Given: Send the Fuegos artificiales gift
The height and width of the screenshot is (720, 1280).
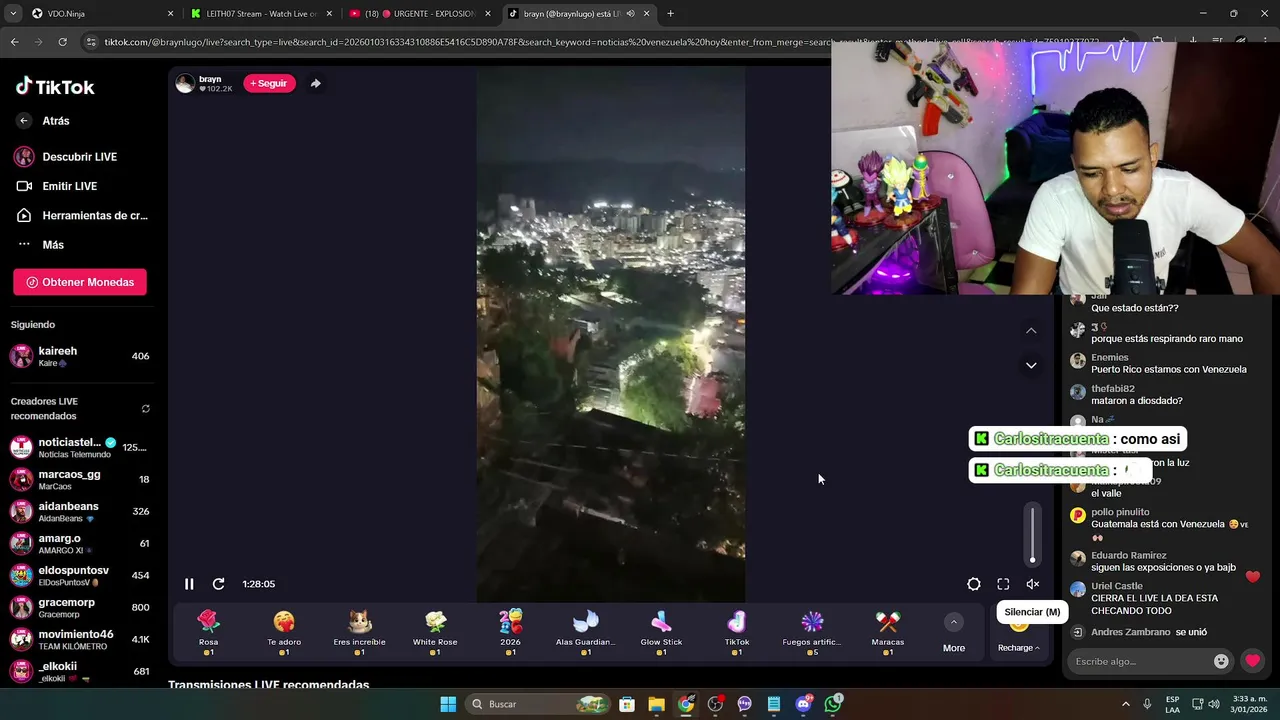Looking at the screenshot, I should tap(812, 633).
